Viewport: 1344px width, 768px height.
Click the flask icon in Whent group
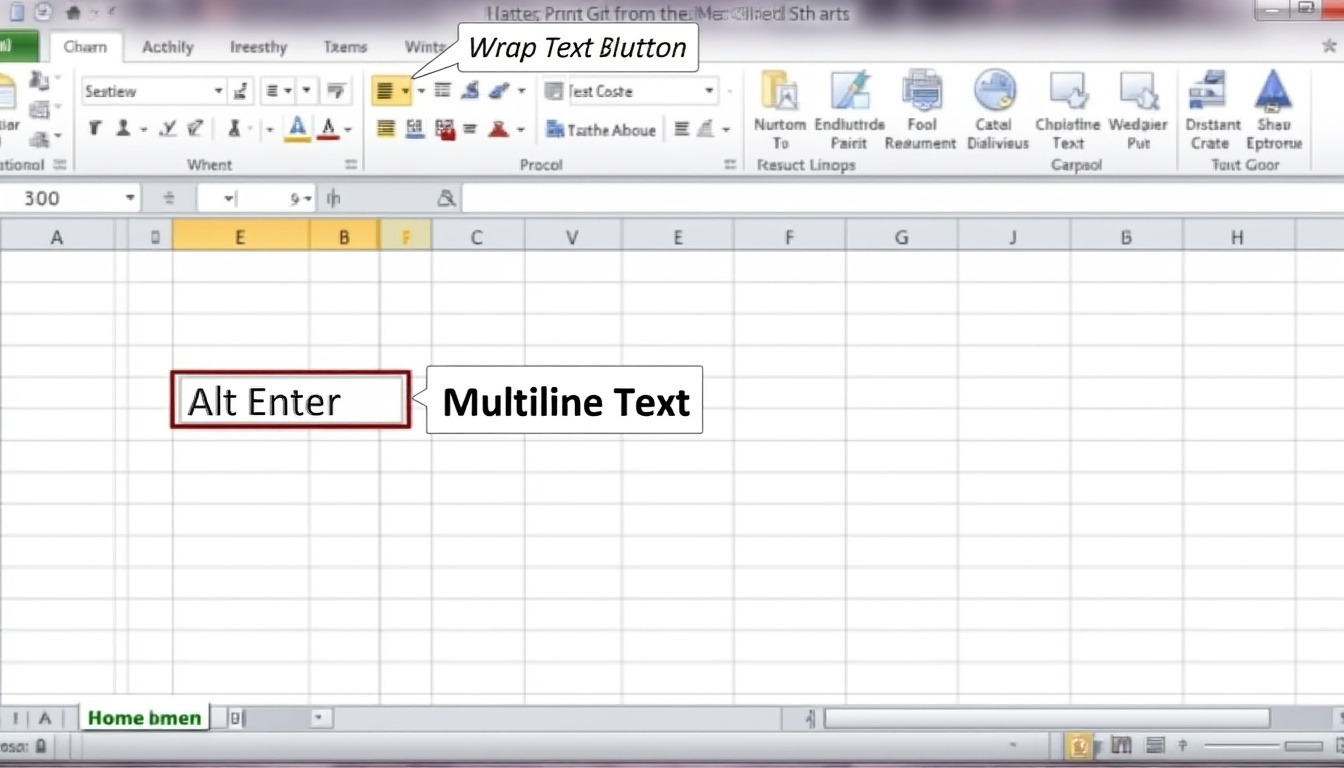click(234, 128)
